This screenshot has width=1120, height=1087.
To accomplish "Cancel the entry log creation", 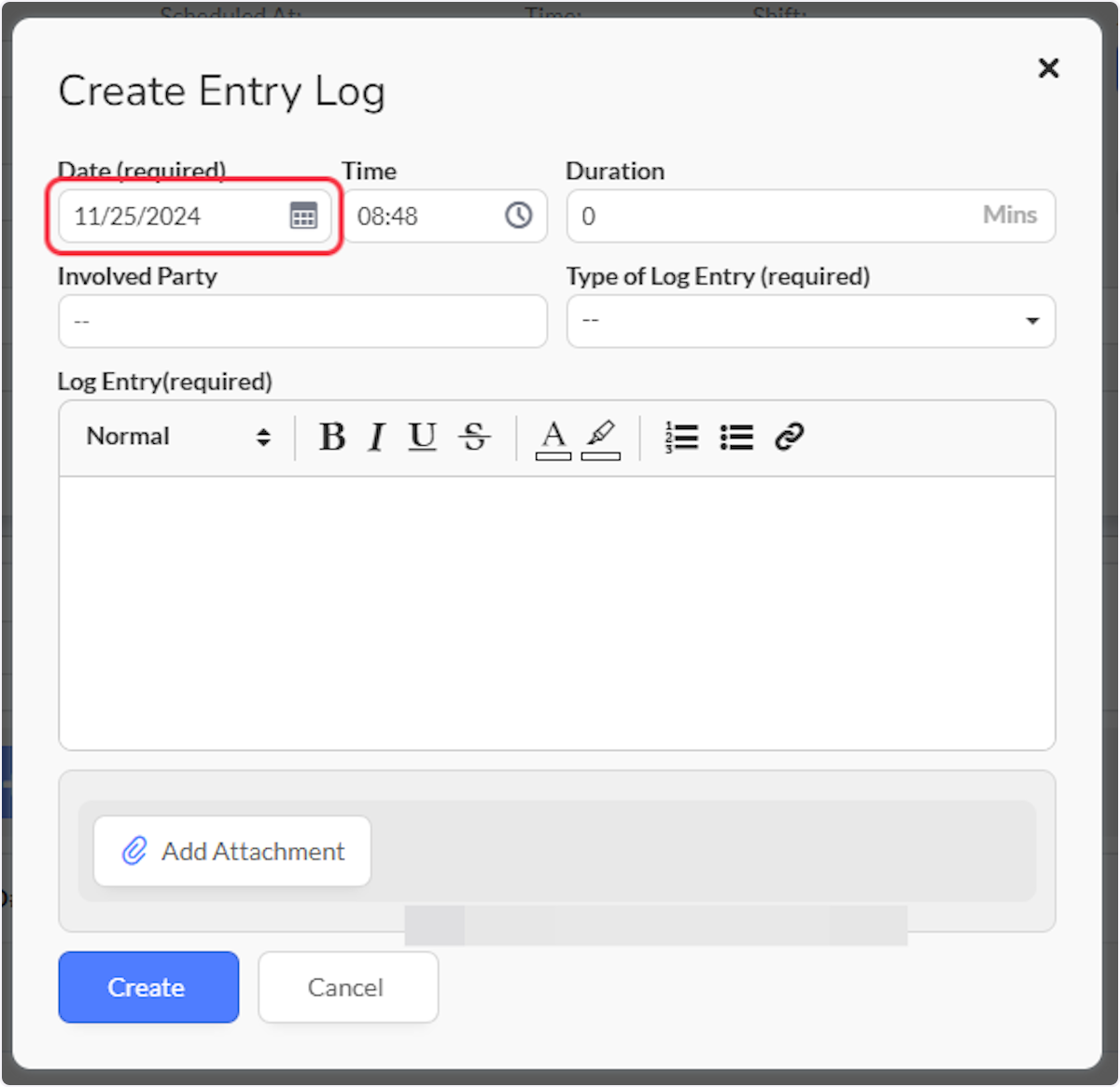I will click(x=348, y=987).
